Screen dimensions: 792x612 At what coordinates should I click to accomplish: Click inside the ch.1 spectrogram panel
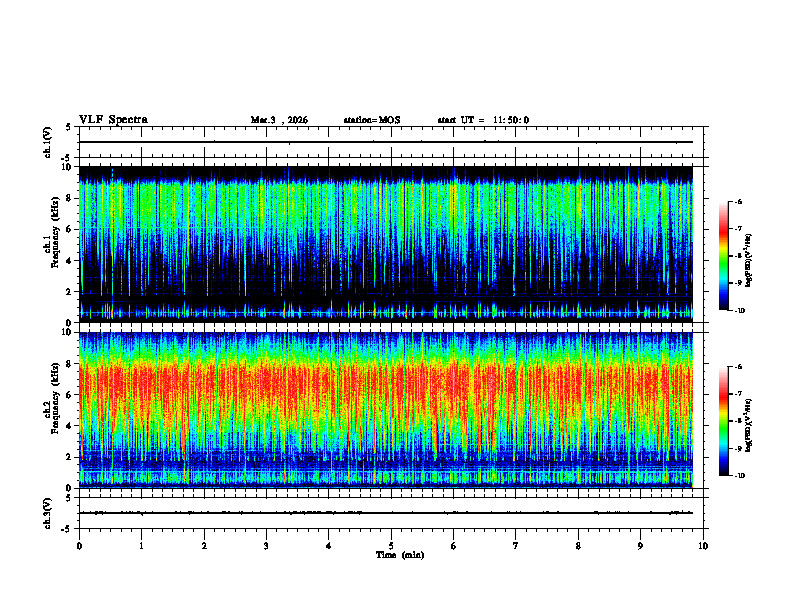click(x=386, y=244)
